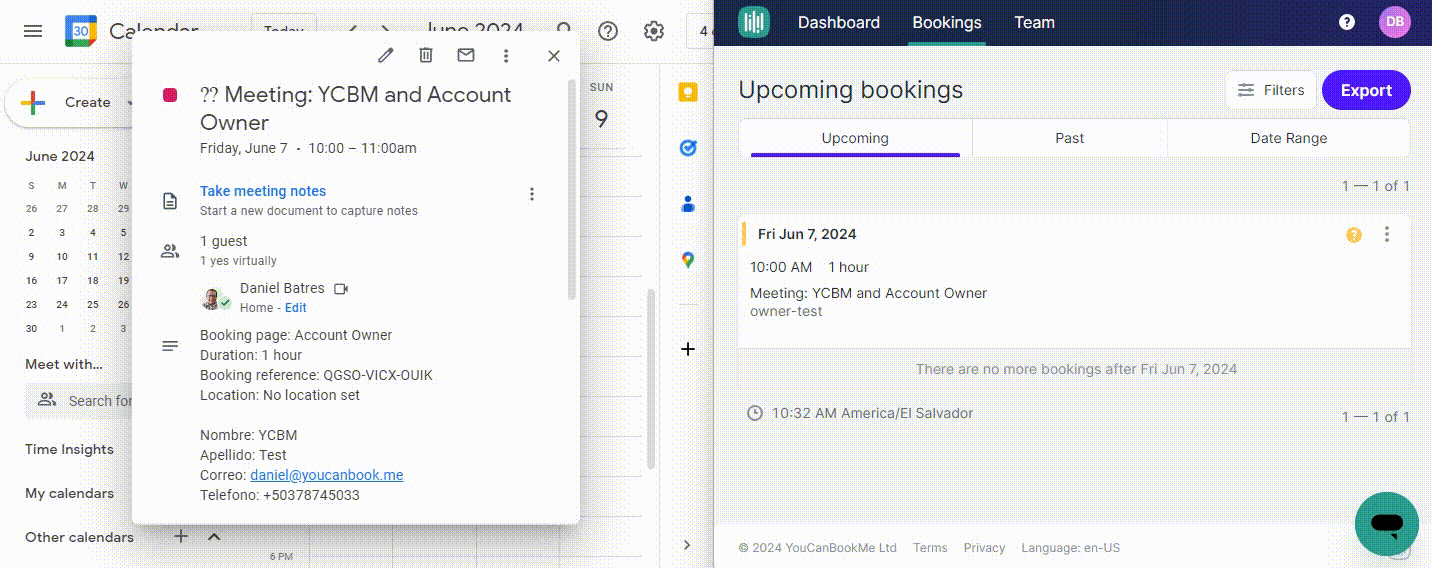Select the Upcoming bookings tab
This screenshot has height=568, width=1432.
(x=855, y=138)
